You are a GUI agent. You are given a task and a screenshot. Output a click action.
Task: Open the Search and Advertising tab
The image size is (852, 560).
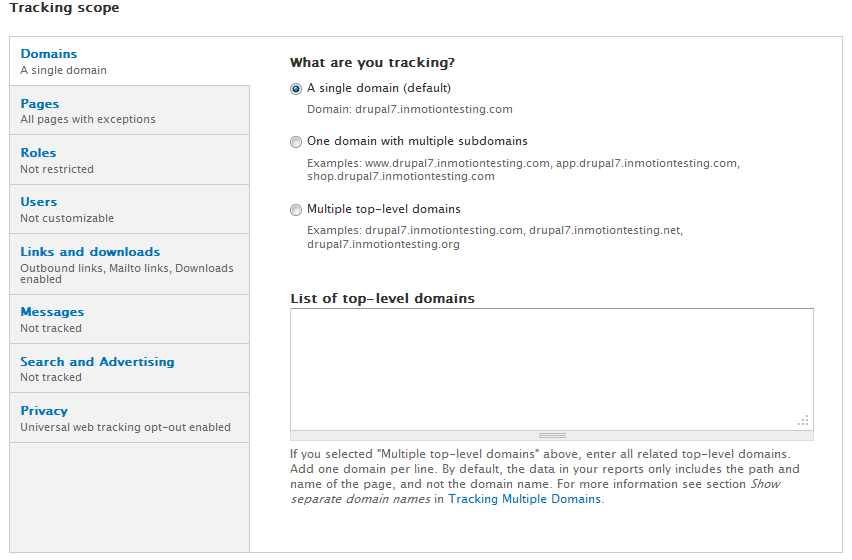click(97, 362)
